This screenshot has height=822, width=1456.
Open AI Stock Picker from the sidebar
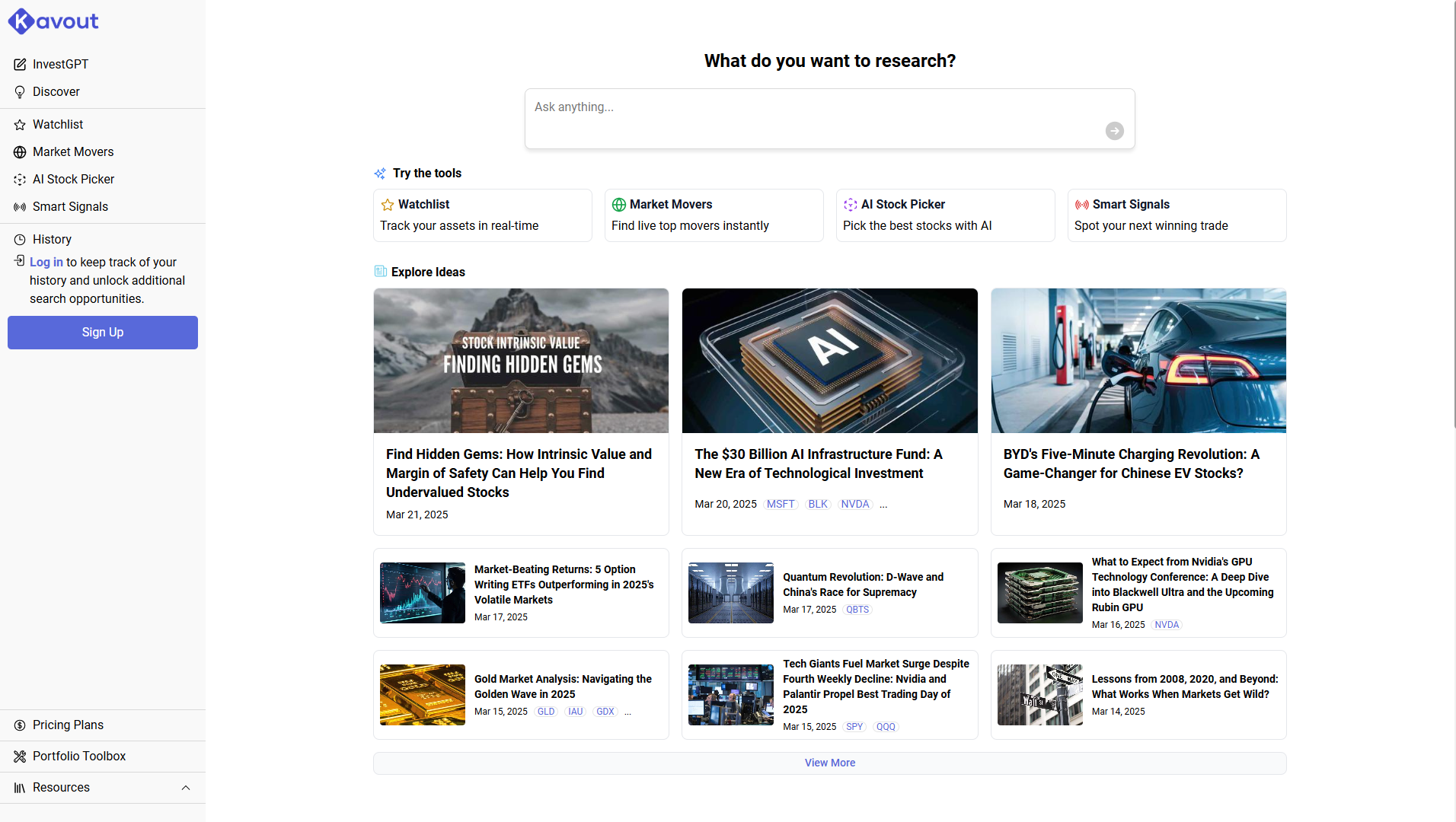(73, 180)
